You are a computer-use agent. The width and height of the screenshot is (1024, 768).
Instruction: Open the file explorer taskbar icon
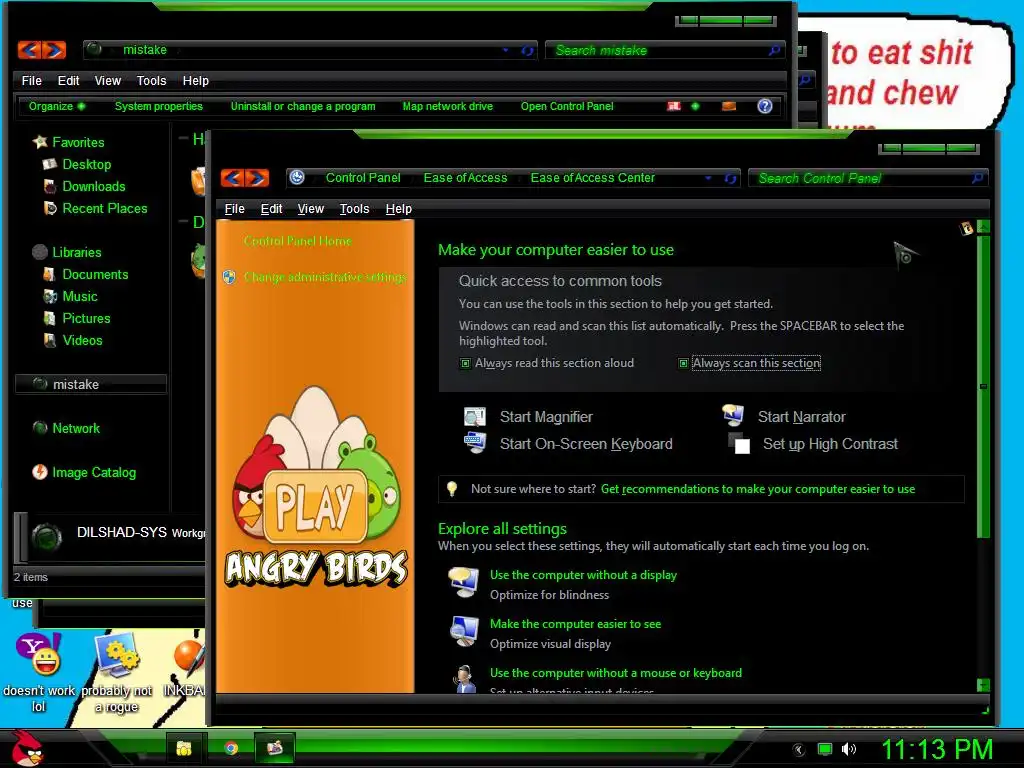pos(184,748)
